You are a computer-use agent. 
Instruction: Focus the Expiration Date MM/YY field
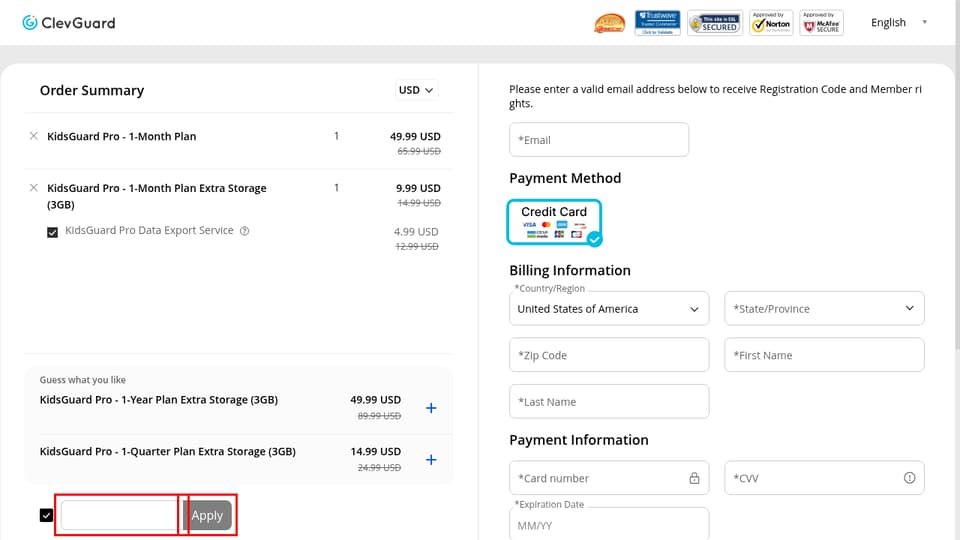609,524
